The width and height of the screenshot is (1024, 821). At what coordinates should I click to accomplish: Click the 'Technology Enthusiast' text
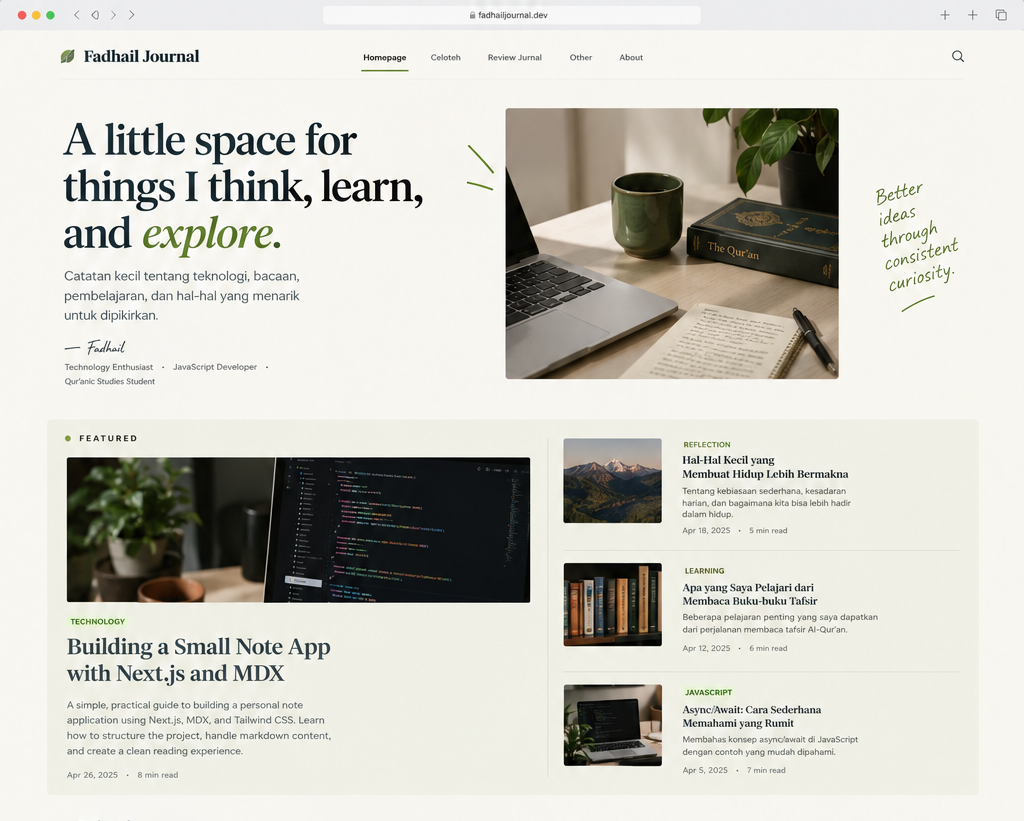coord(108,367)
